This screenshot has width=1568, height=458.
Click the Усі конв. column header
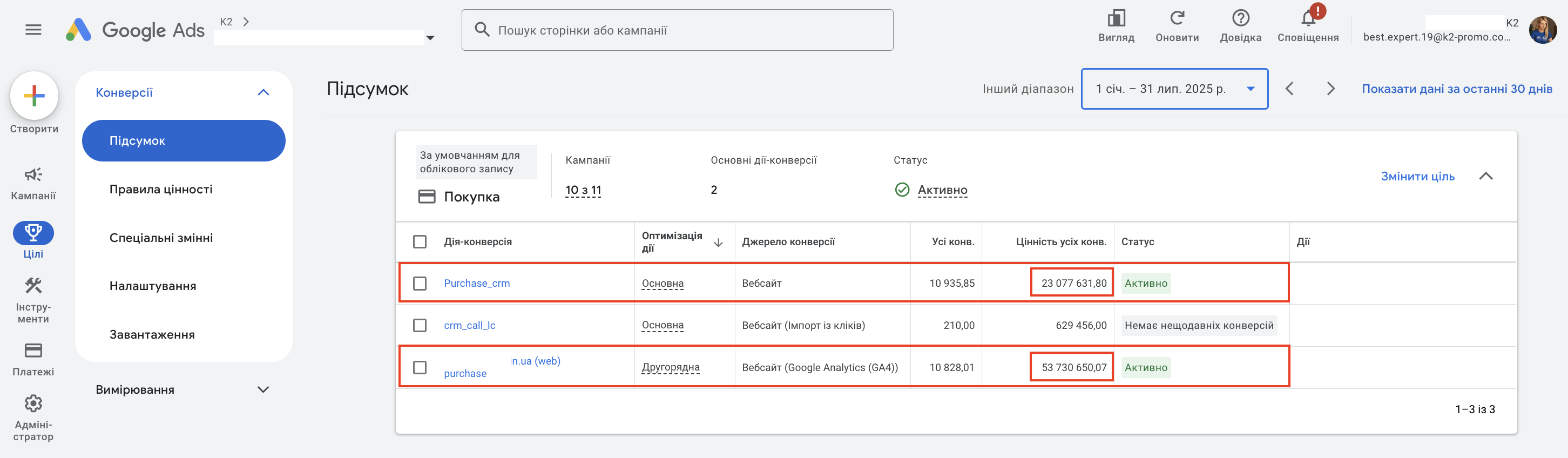[952, 242]
